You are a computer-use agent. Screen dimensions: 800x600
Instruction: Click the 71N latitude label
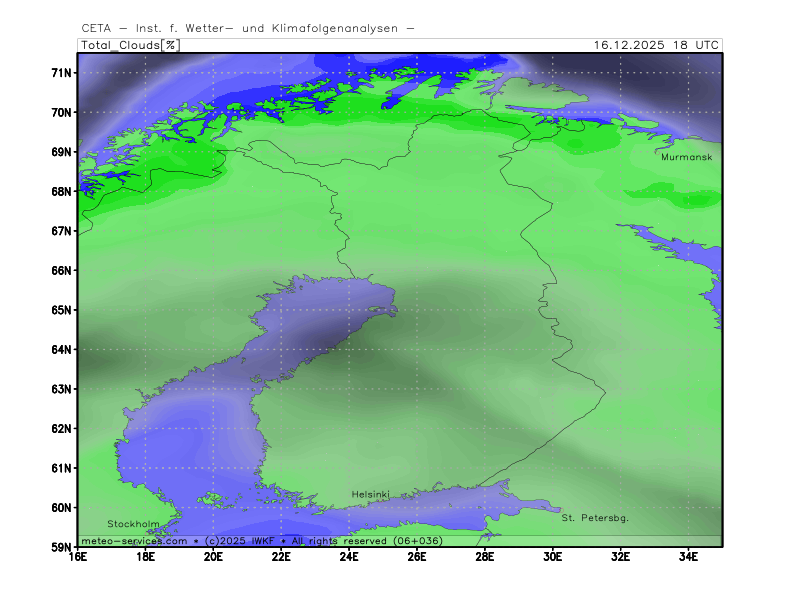coord(62,73)
